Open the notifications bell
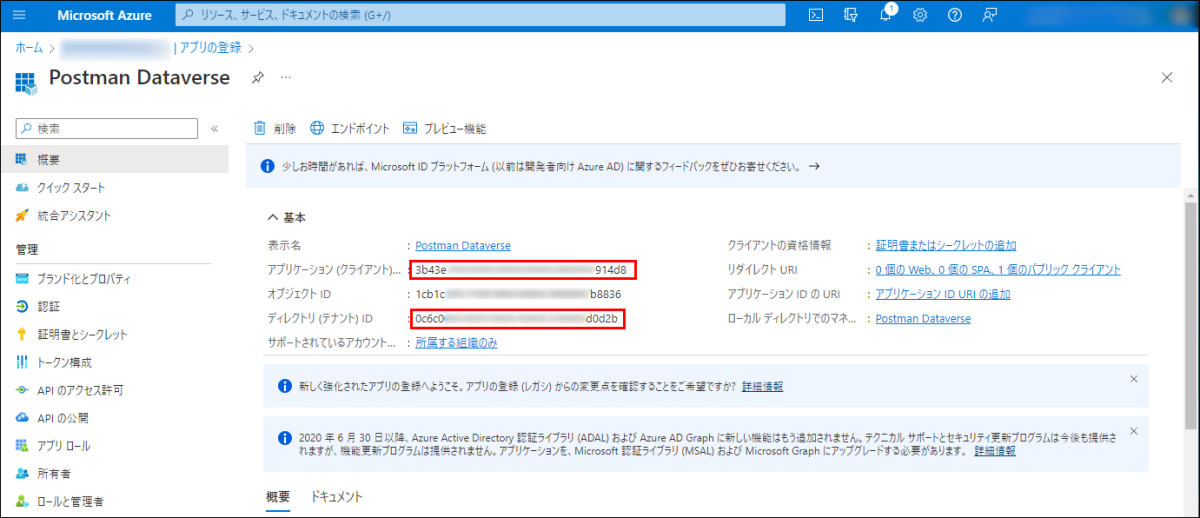This screenshot has width=1200, height=518. 886,14
